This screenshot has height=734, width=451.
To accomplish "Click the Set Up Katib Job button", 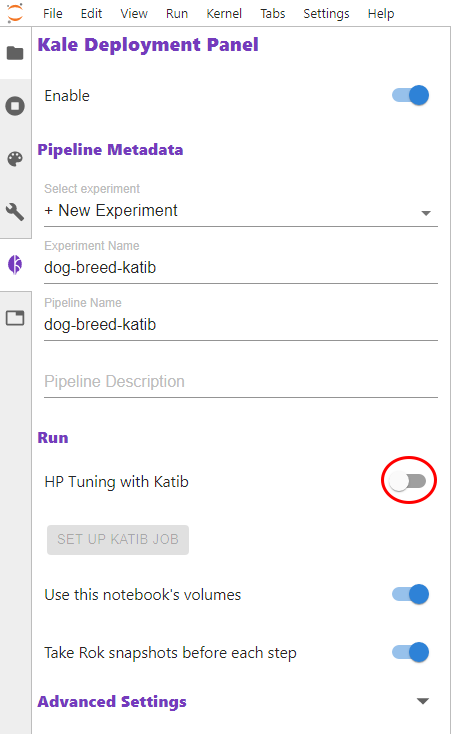I will 118,539.
